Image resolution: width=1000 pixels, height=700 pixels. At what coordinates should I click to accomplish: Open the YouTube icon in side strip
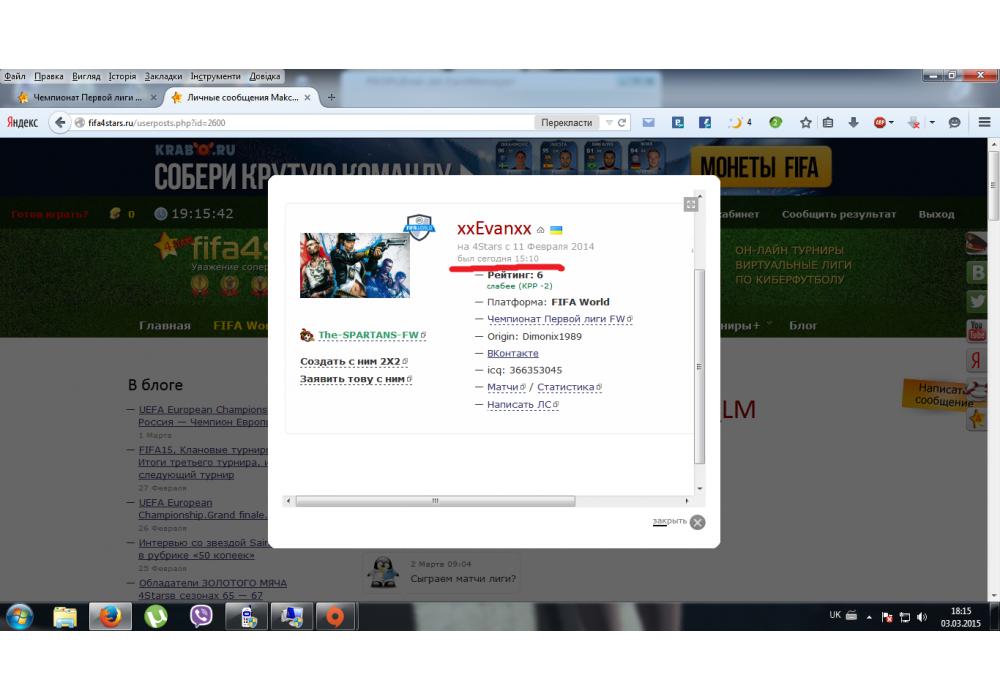pos(976,330)
